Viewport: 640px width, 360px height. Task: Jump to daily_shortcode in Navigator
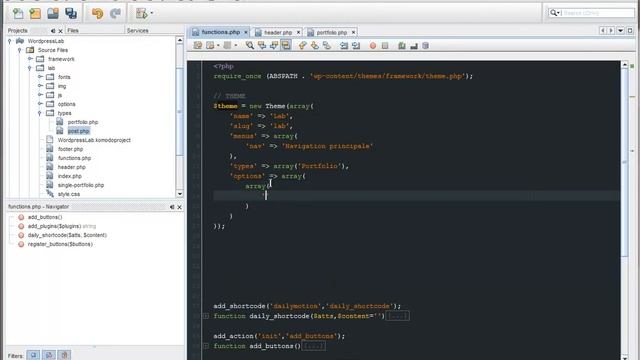[x=67, y=235]
